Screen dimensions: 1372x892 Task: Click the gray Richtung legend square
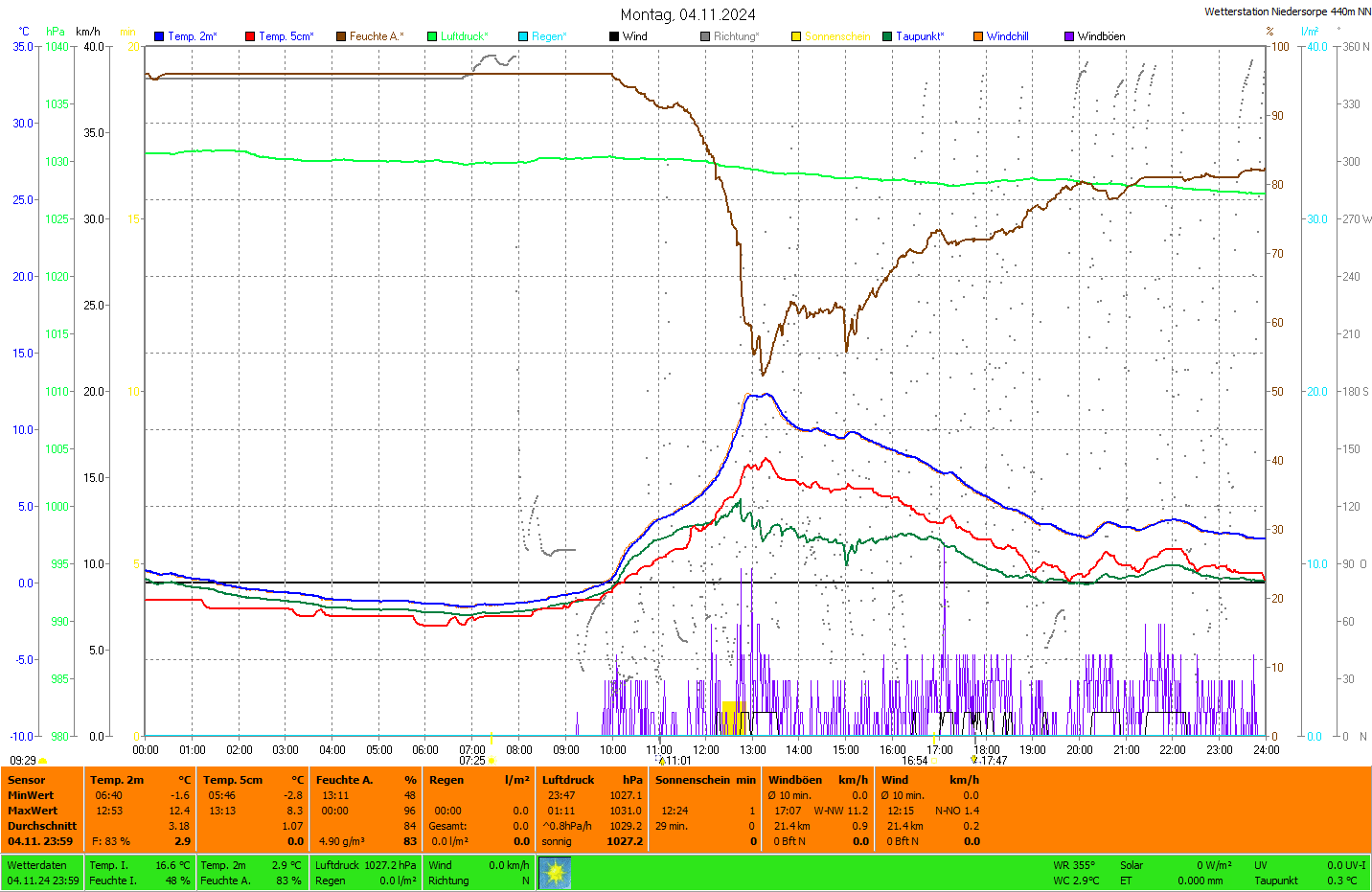705,36
